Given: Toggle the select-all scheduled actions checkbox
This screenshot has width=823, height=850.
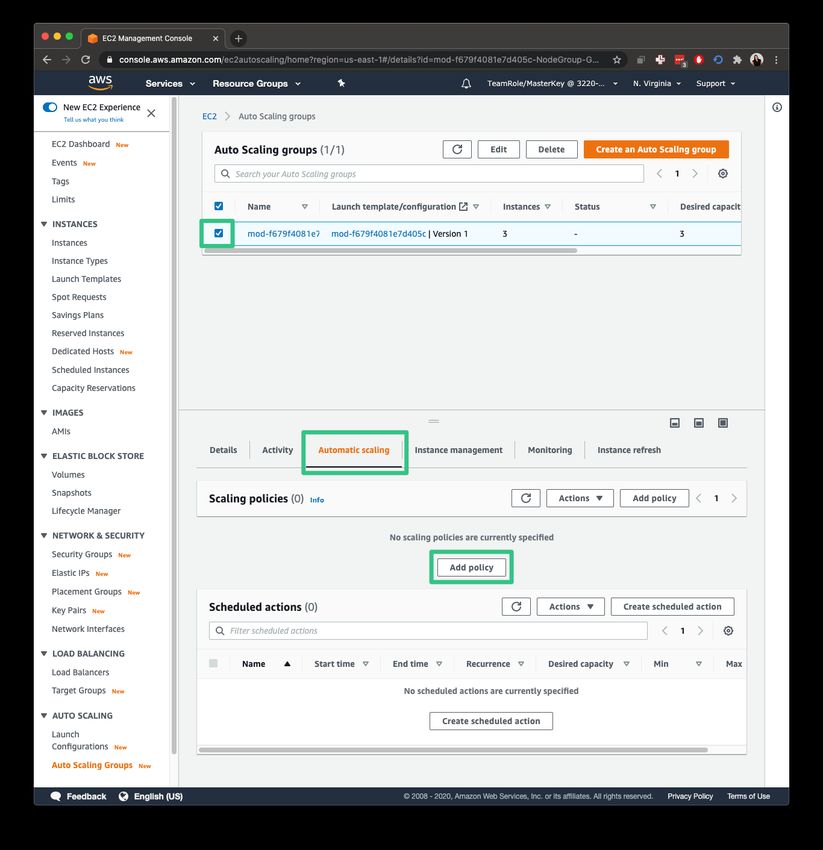Looking at the screenshot, I should (x=213, y=663).
